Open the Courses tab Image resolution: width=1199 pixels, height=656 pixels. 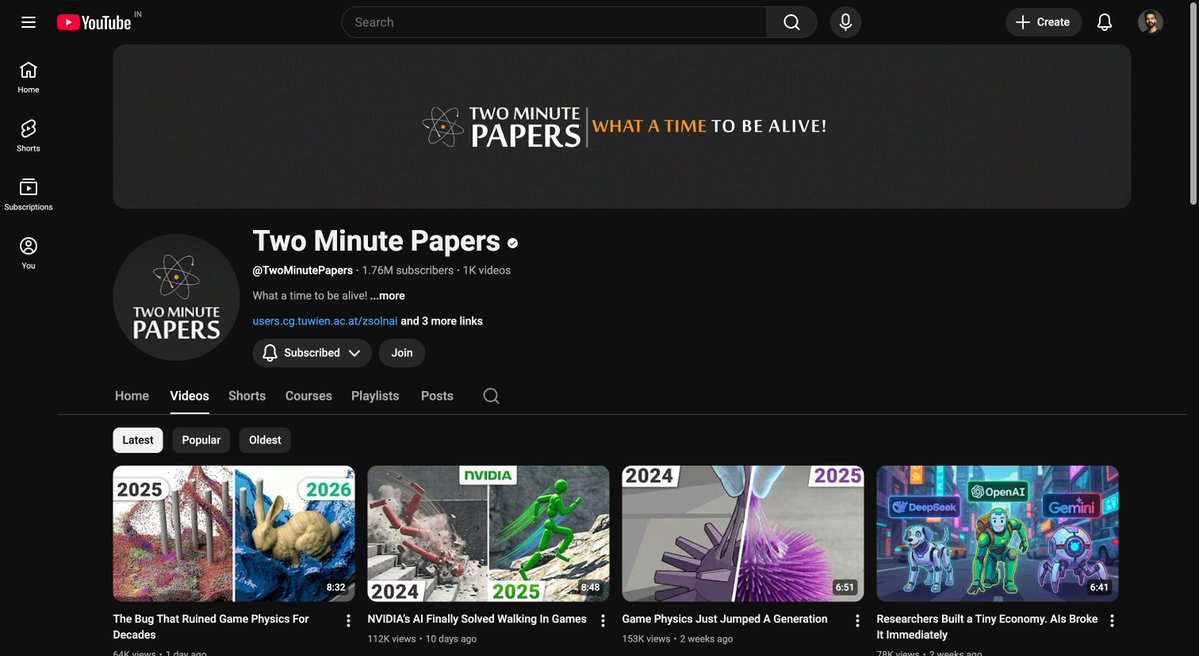point(308,395)
